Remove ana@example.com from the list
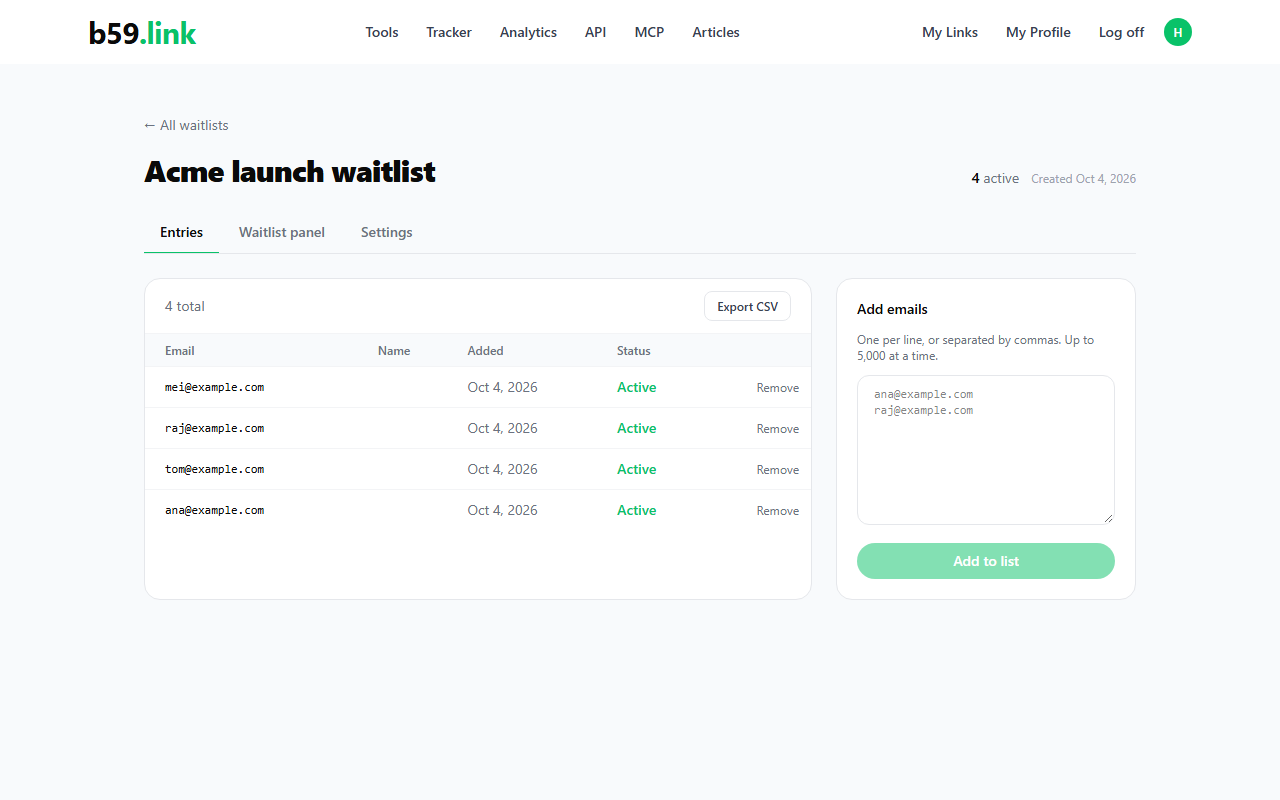Image resolution: width=1280 pixels, height=800 pixels. pos(778,511)
